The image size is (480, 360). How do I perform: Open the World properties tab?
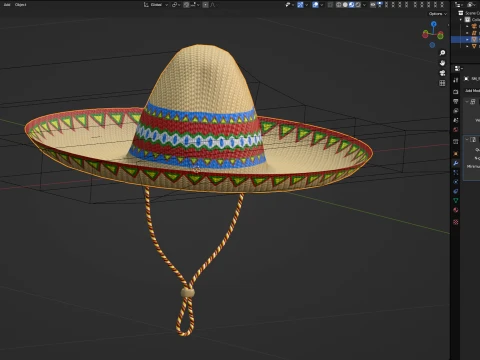[x=456, y=130]
